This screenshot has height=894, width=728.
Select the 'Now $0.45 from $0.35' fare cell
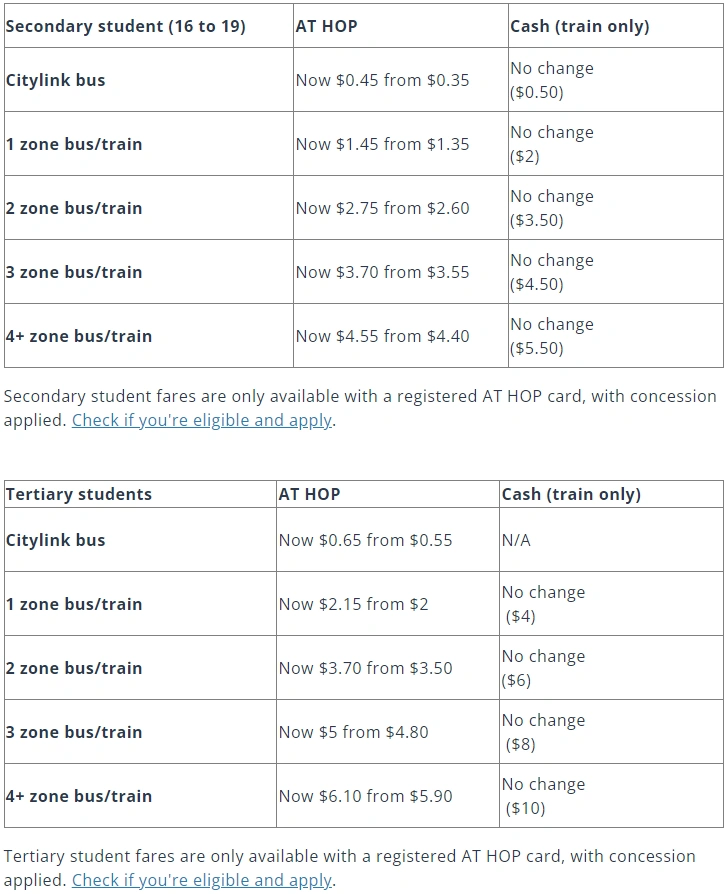[x=382, y=80]
